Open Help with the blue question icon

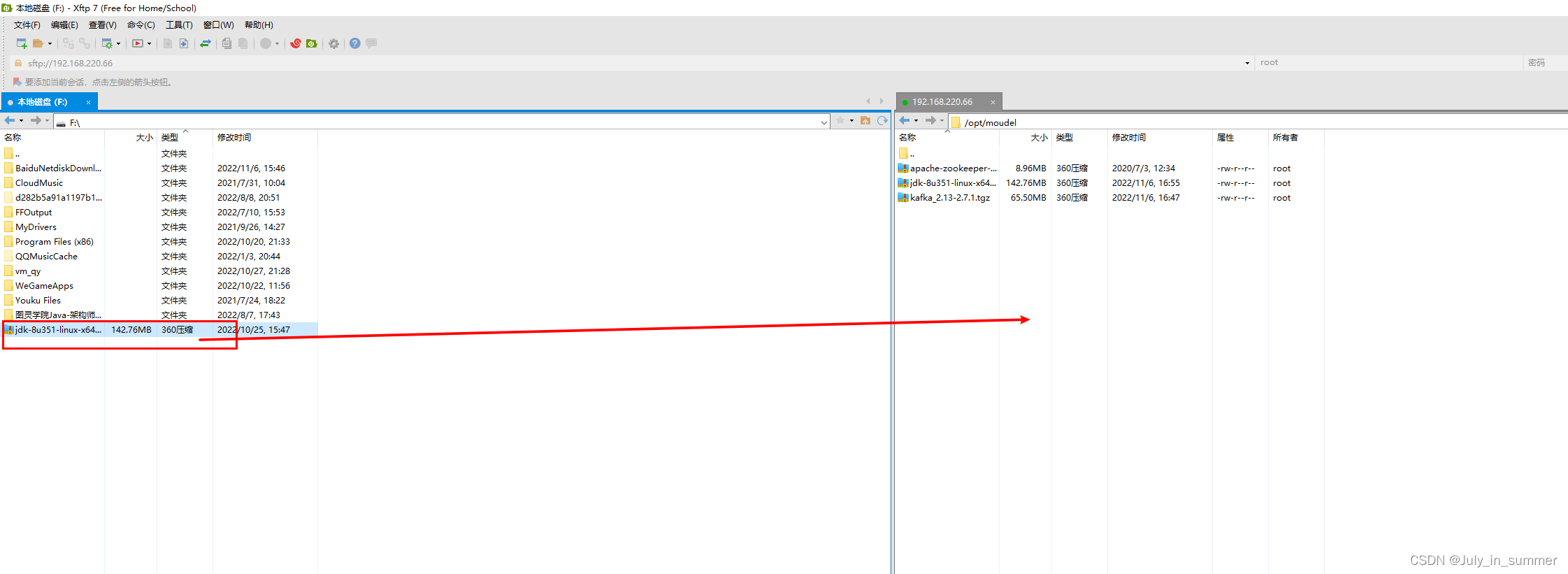pyautogui.click(x=355, y=43)
